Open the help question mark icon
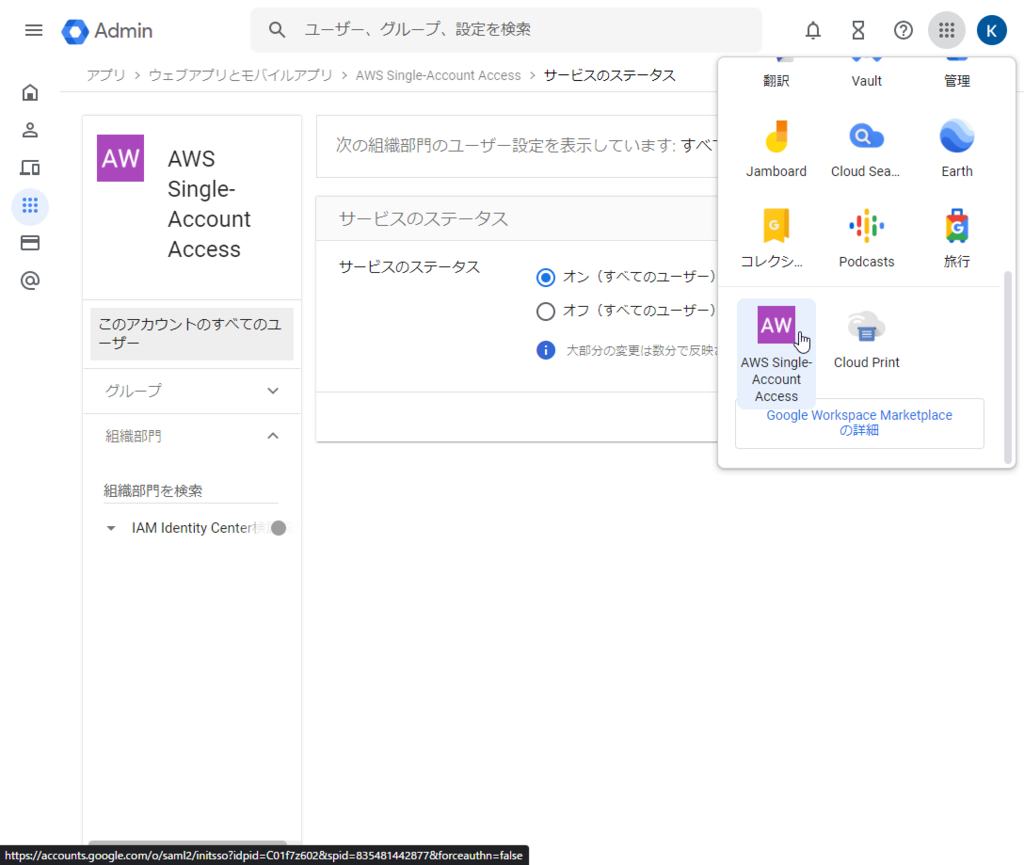This screenshot has width=1024, height=865. pyautogui.click(x=903, y=30)
